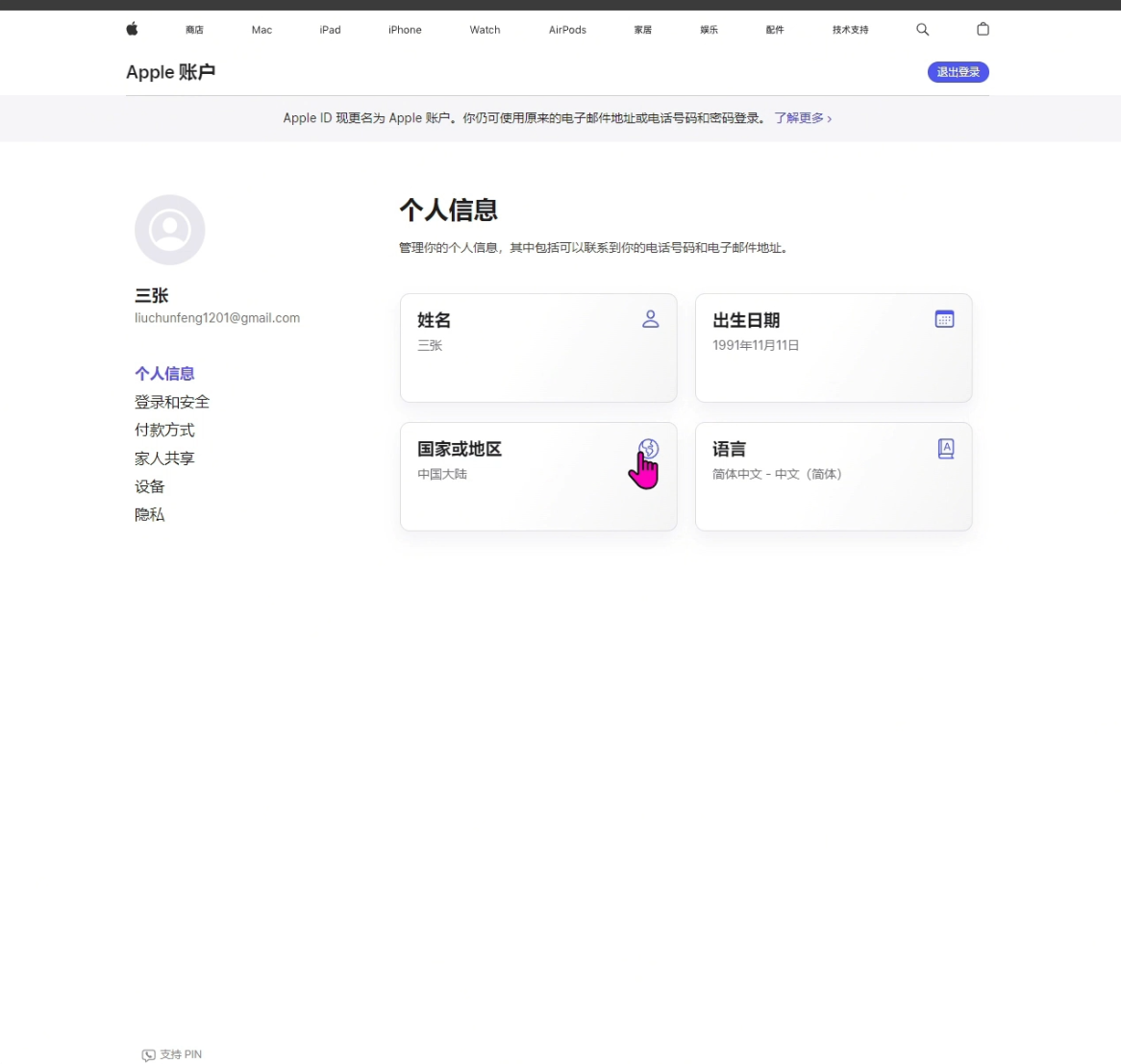Click the 退出登录 sign-out button

pos(958,72)
